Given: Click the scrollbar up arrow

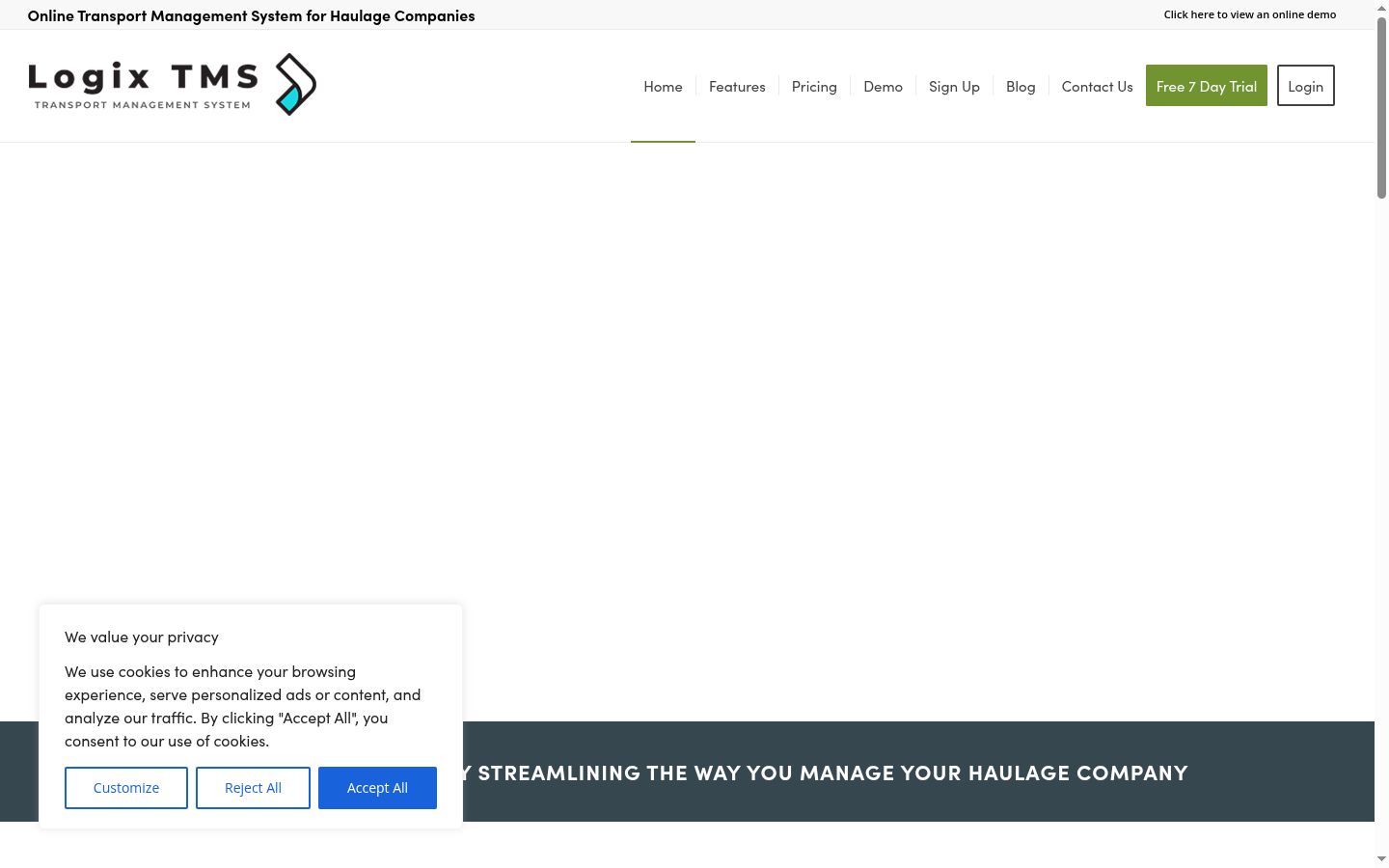Looking at the screenshot, I should (x=1381, y=7).
